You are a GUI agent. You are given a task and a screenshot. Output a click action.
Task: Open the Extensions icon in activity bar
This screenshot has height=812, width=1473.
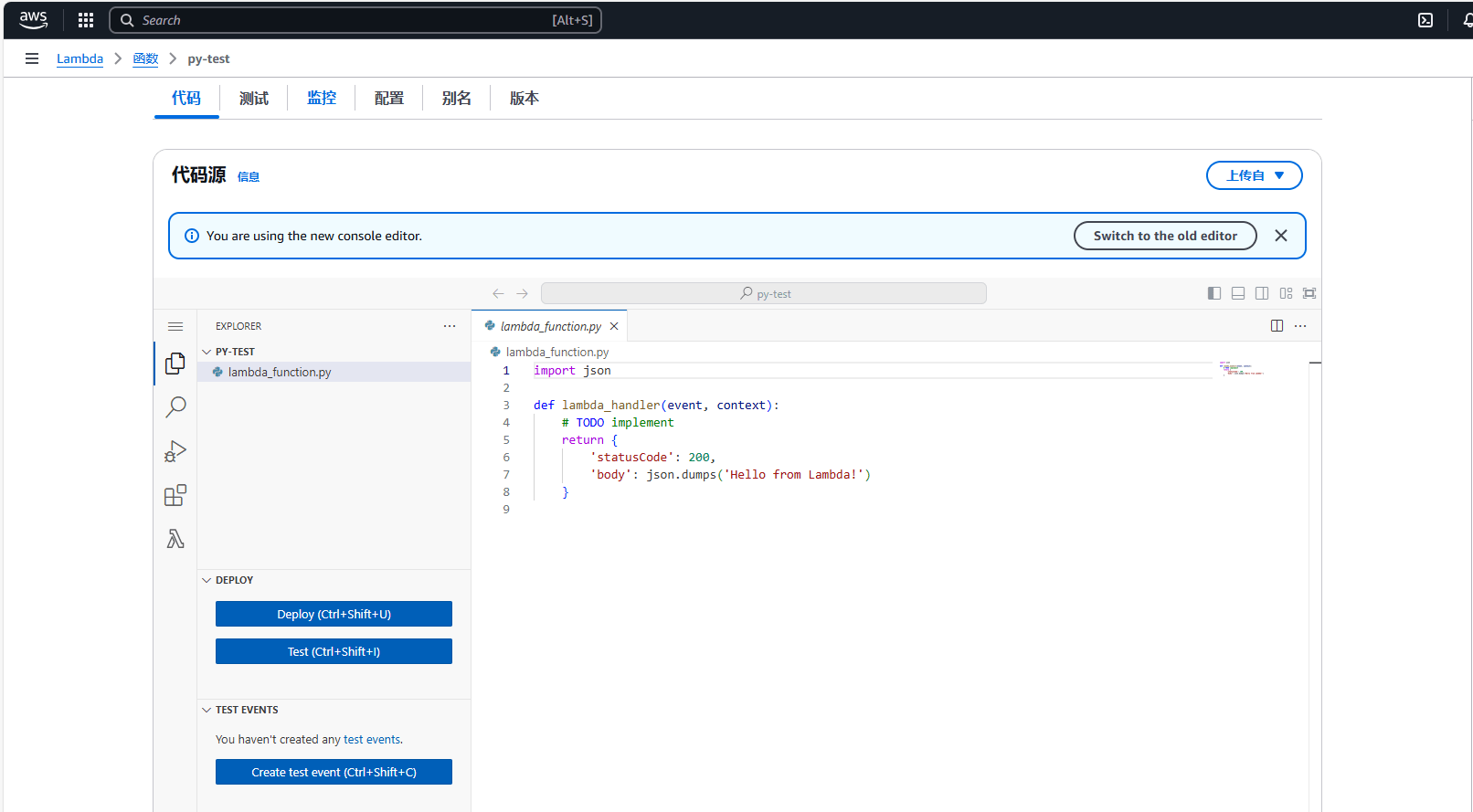(x=175, y=495)
